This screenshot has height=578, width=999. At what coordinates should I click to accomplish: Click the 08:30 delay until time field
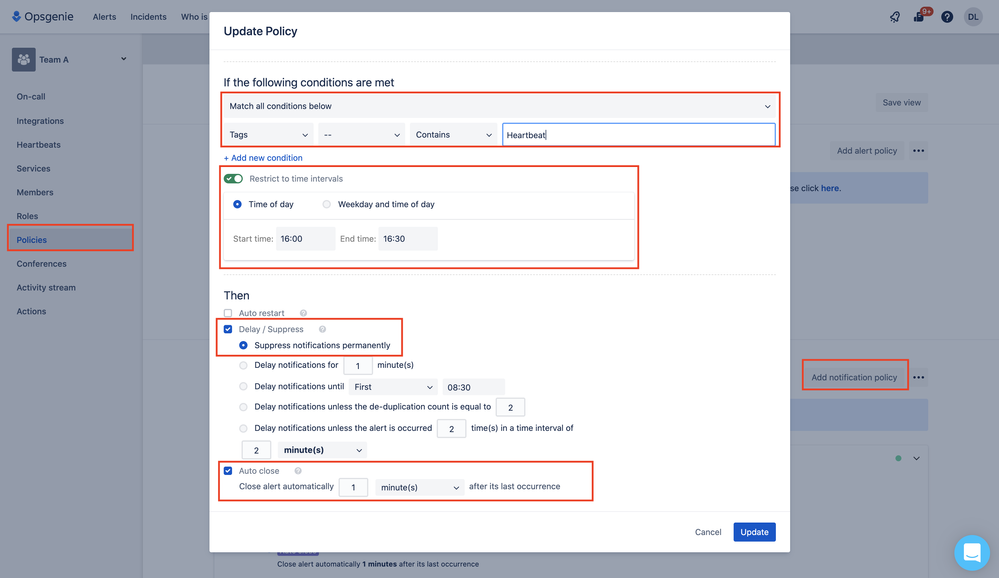(x=473, y=387)
